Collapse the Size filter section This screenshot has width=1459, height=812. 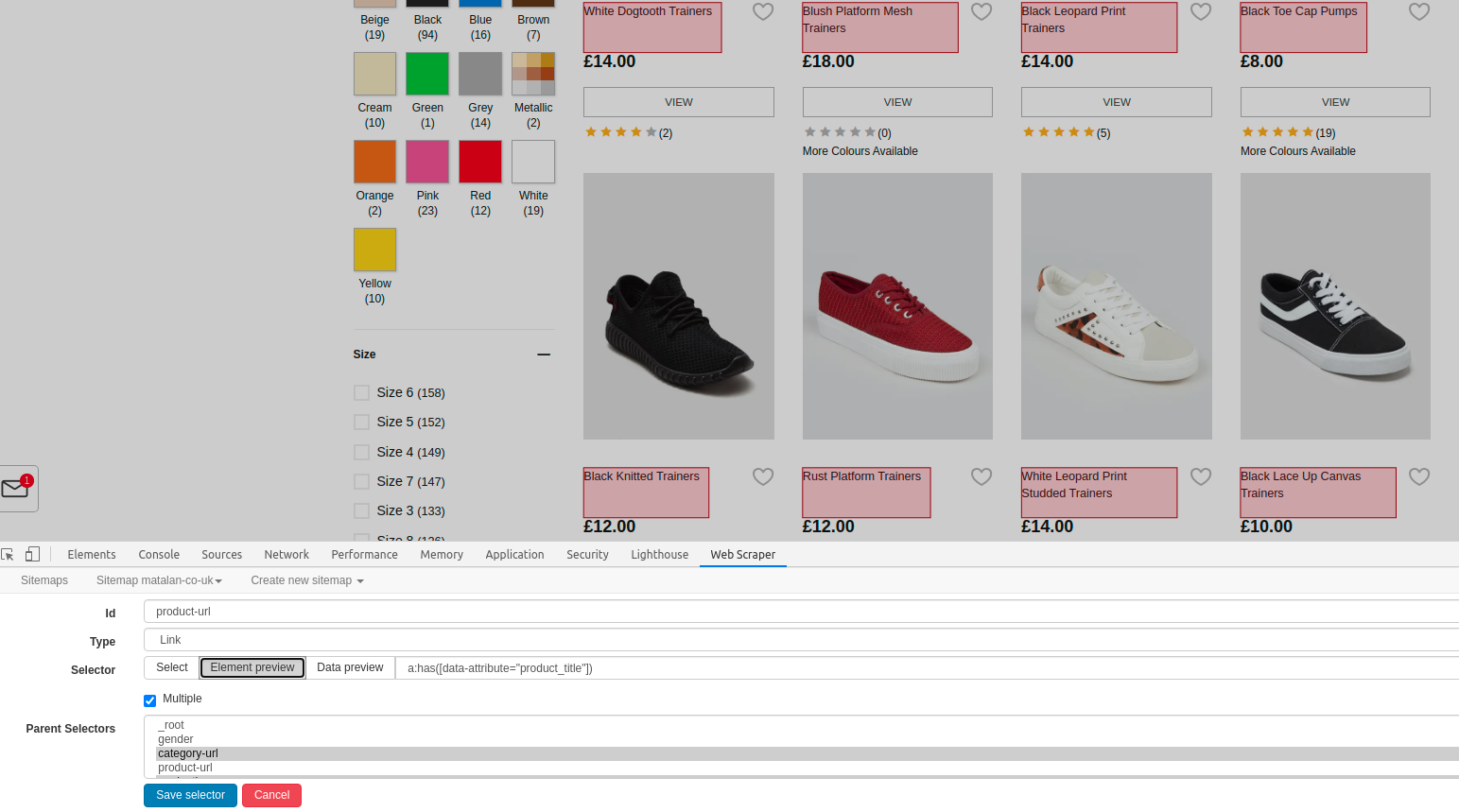click(x=544, y=354)
